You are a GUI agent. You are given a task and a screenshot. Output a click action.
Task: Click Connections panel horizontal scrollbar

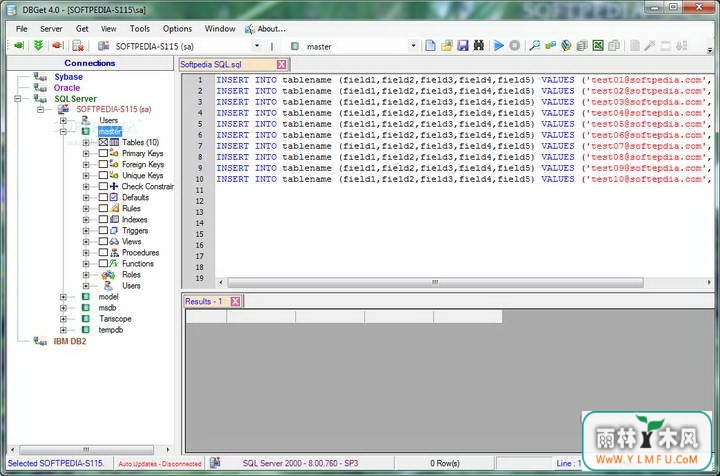pyautogui.click(x=86, y=449)
